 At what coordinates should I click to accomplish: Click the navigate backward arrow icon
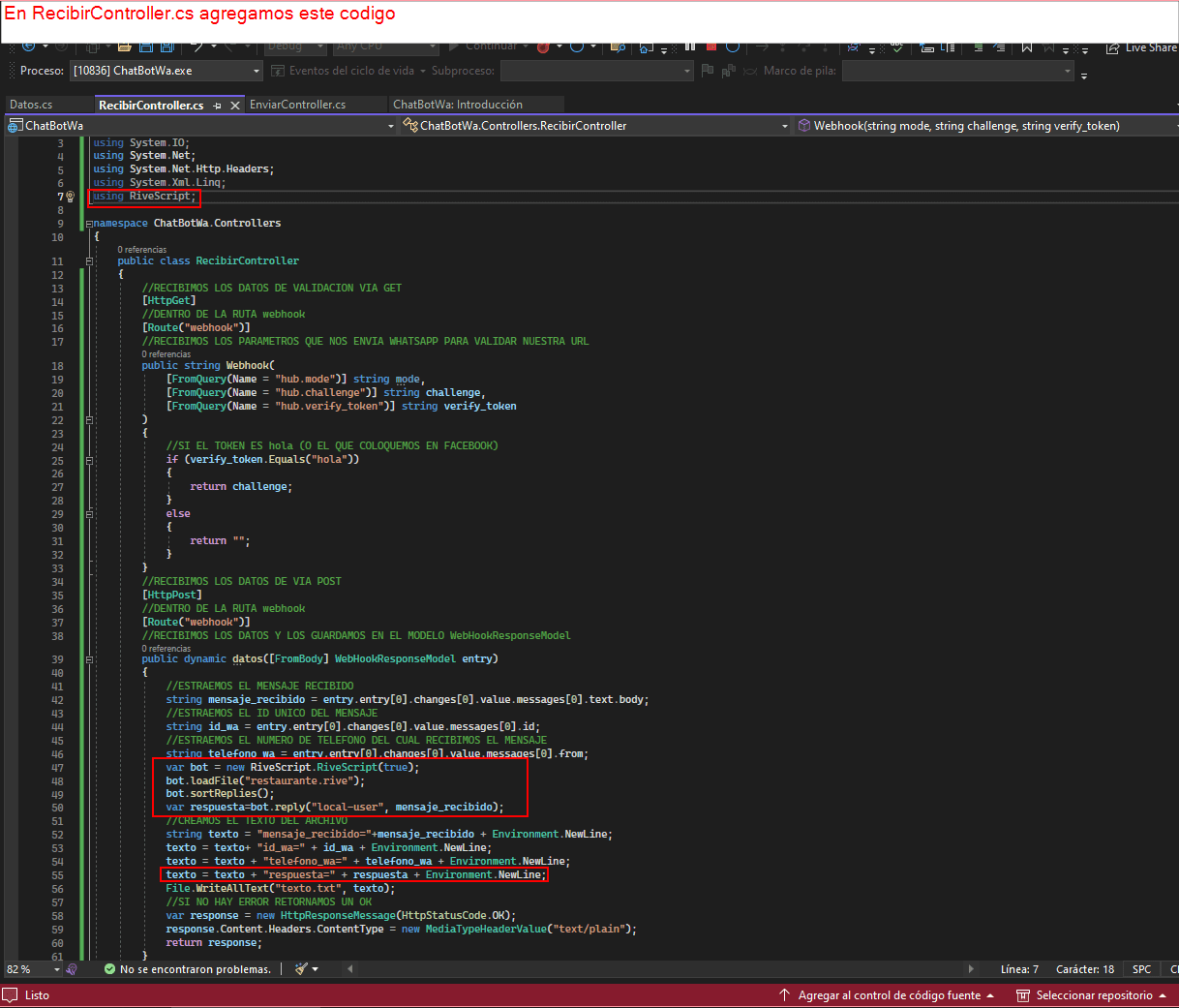pos(29,46)
